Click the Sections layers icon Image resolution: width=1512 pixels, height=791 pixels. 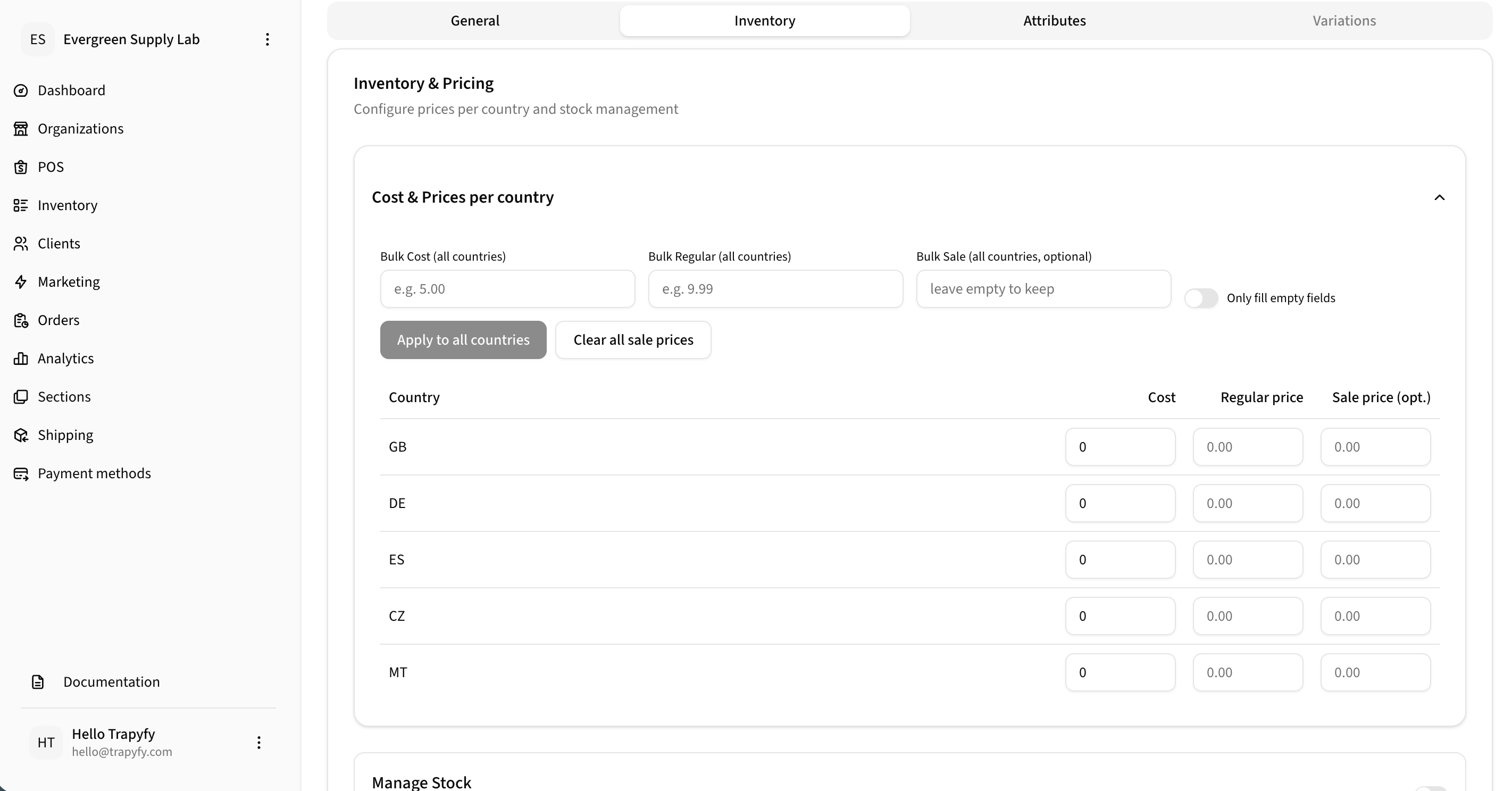(x=21, y=396)
